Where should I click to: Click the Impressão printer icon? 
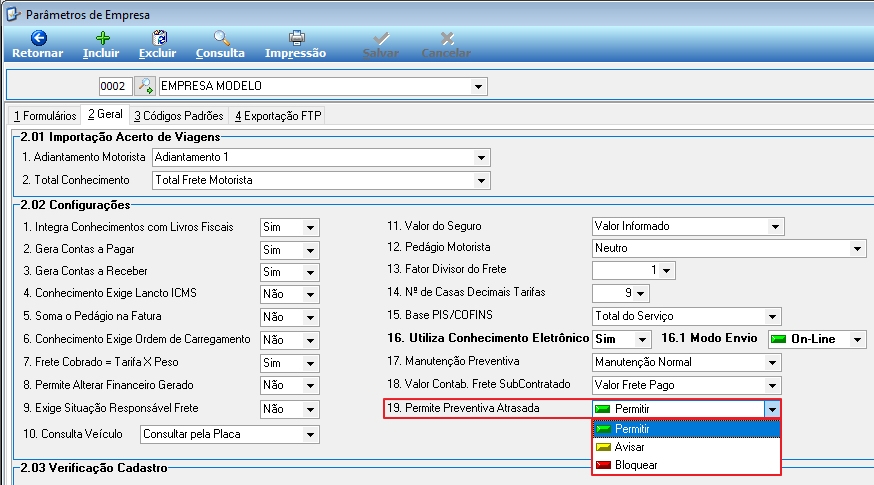tap(297, 38)
